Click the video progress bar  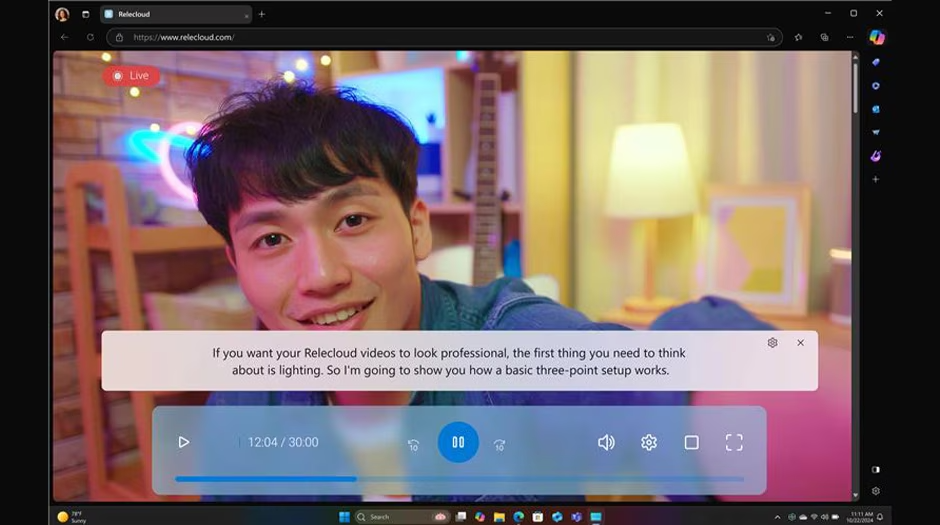[459, 479]
